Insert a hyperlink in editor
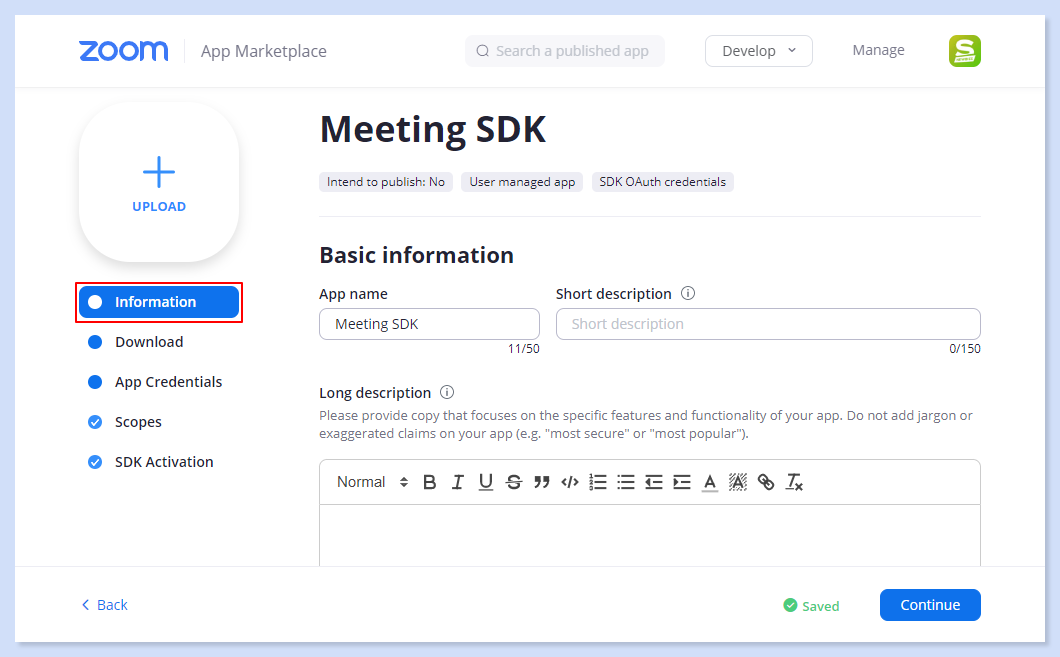The width and height of the screenshot is (1060, 657). [766, 482]
